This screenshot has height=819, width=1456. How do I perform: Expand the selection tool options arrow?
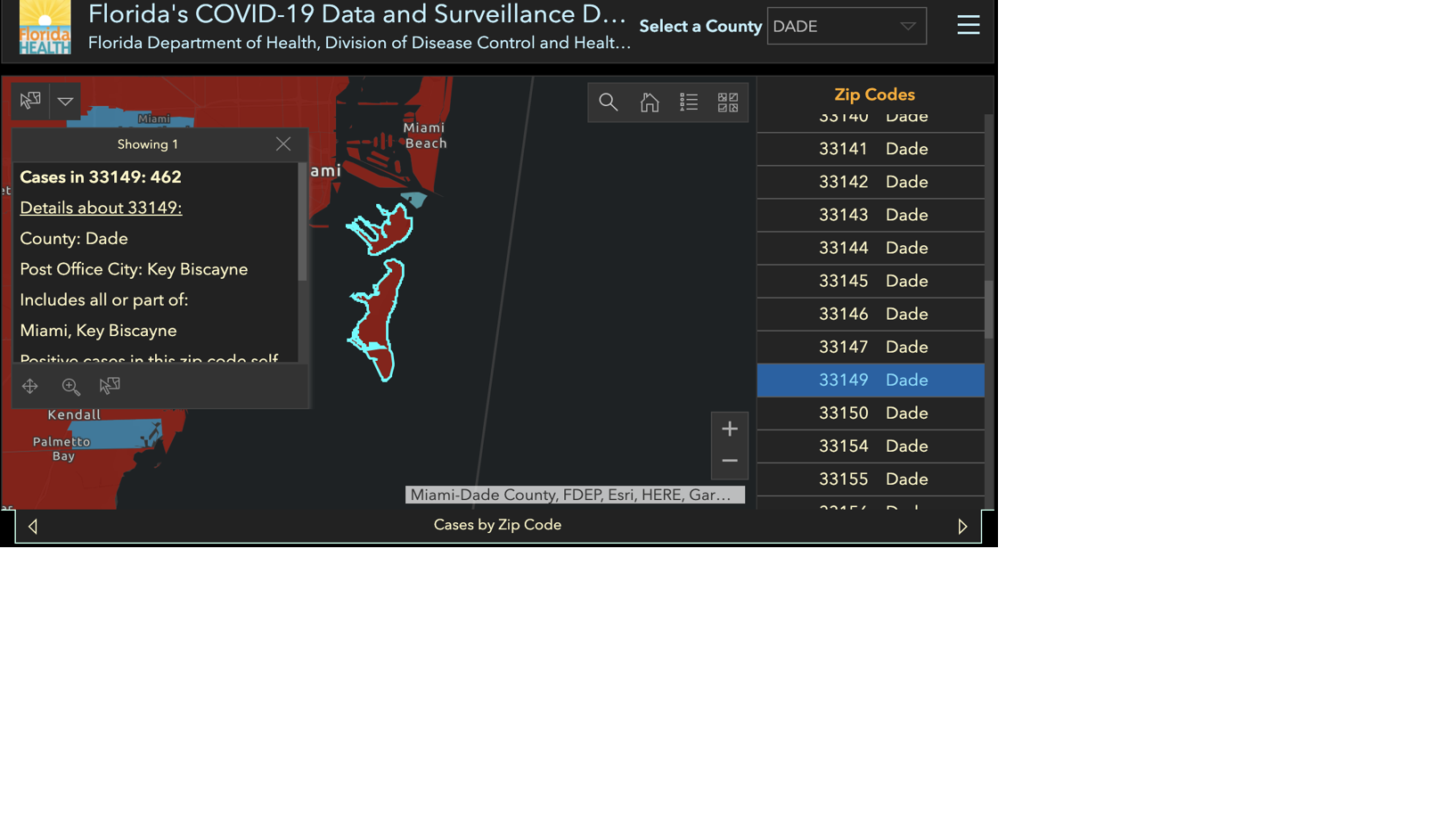tap(65, 101)
